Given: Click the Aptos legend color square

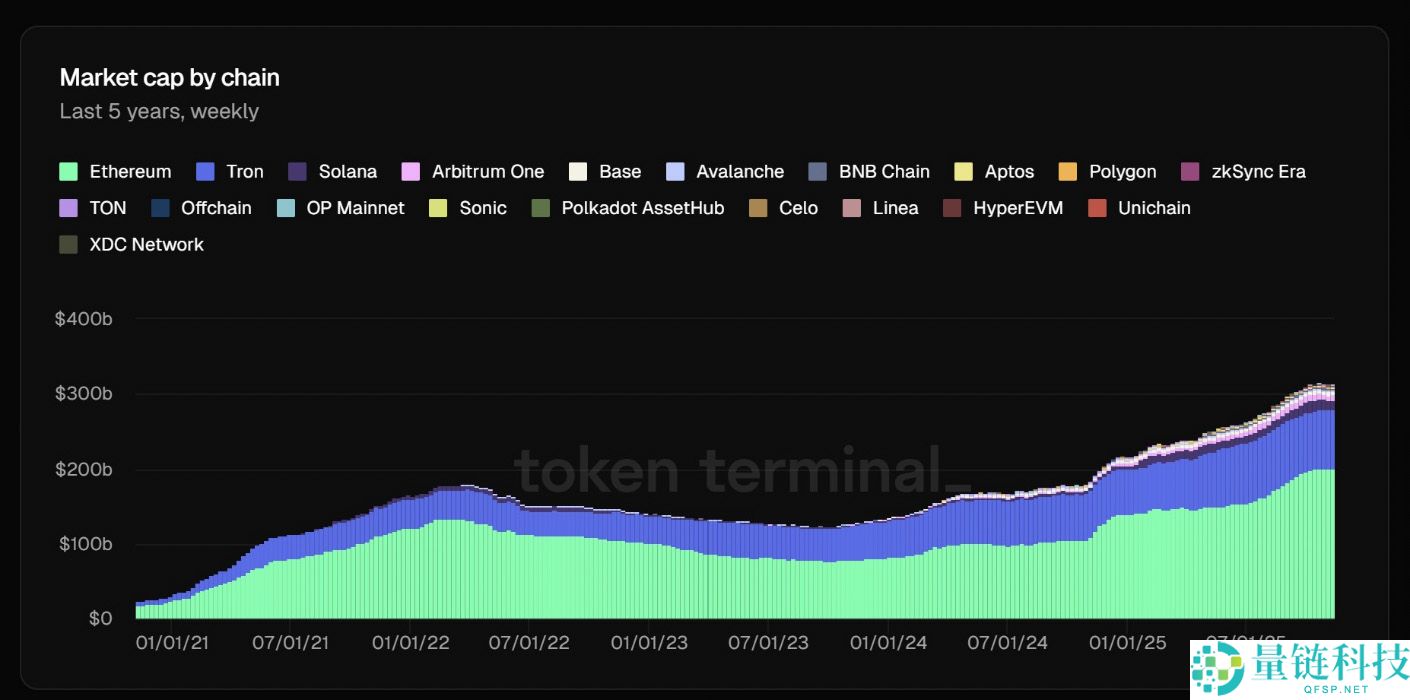Looking at the screenshot, I should click(963, 172).
